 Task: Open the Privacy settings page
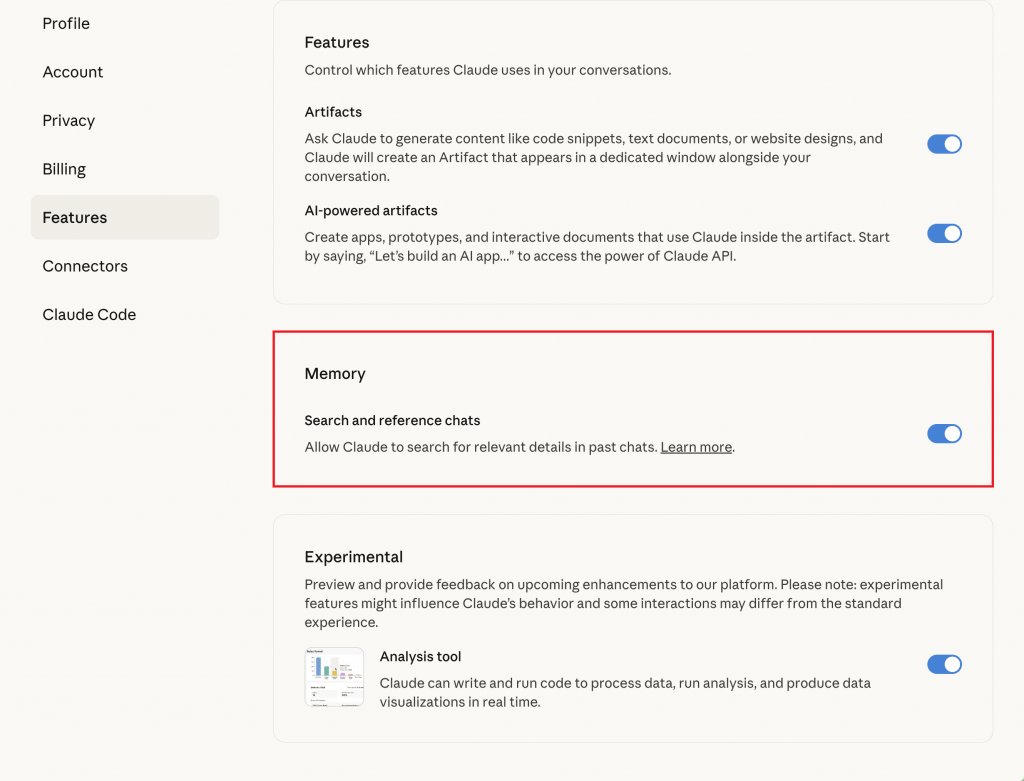click(69, 120)
